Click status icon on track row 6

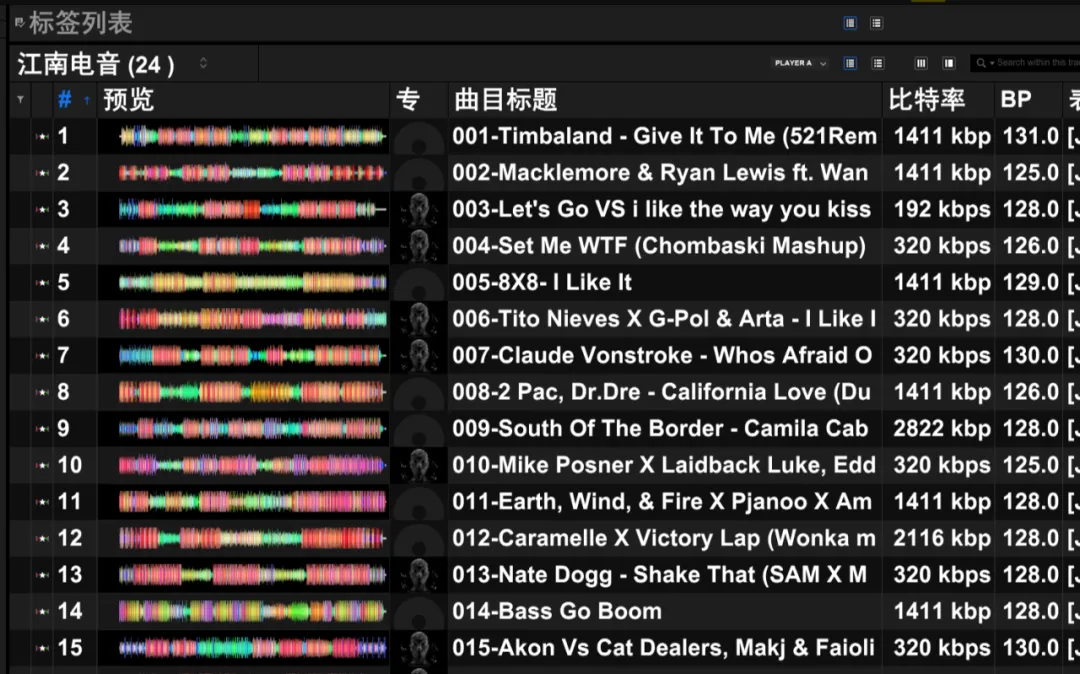tap(42, 319)
